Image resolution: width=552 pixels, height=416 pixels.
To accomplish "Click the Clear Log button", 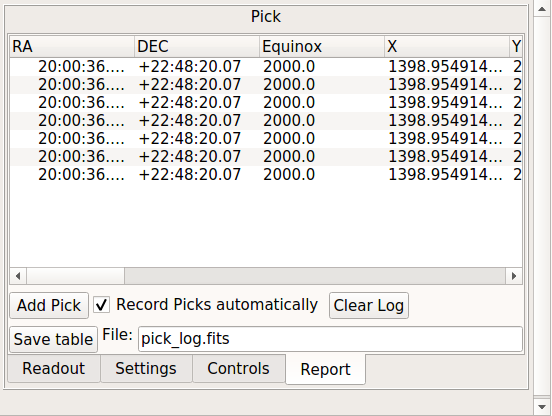I will (369, 305).
